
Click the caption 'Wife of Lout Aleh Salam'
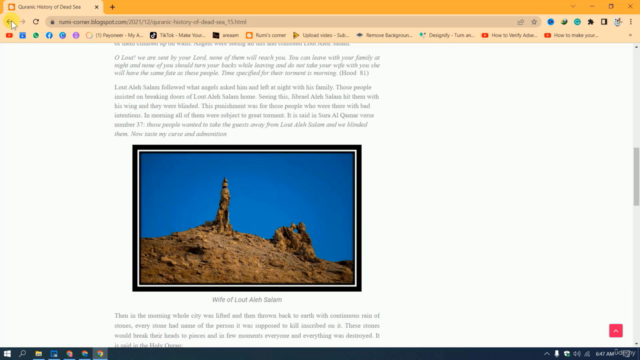247,300
